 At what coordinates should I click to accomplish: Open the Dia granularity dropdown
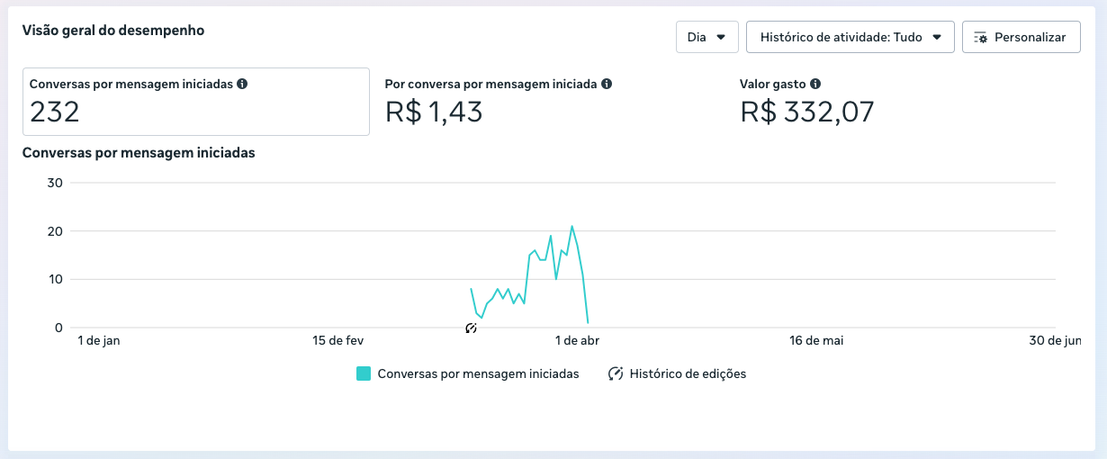[707, 37]
